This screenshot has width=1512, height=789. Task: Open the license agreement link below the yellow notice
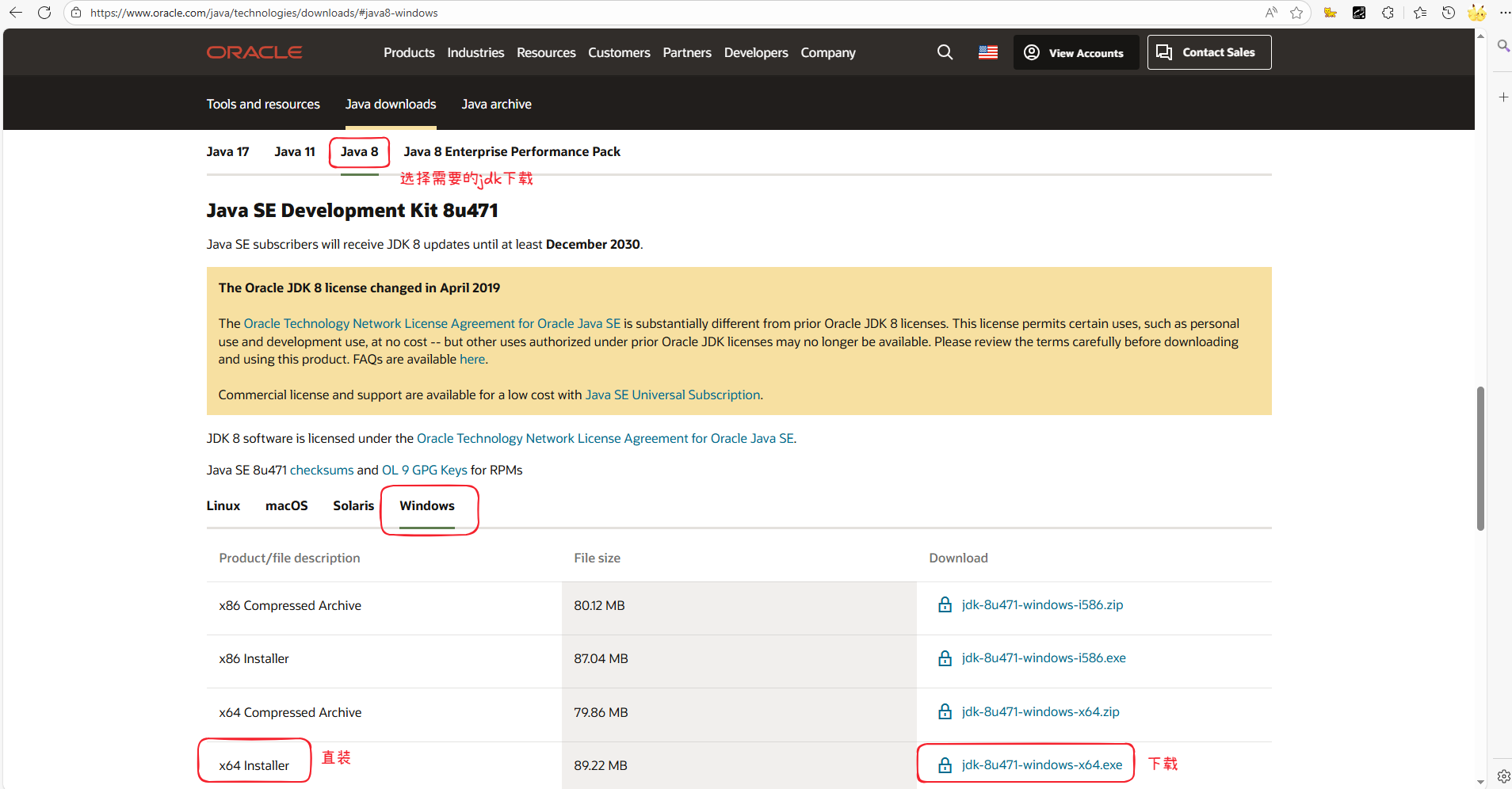[605, 438]
